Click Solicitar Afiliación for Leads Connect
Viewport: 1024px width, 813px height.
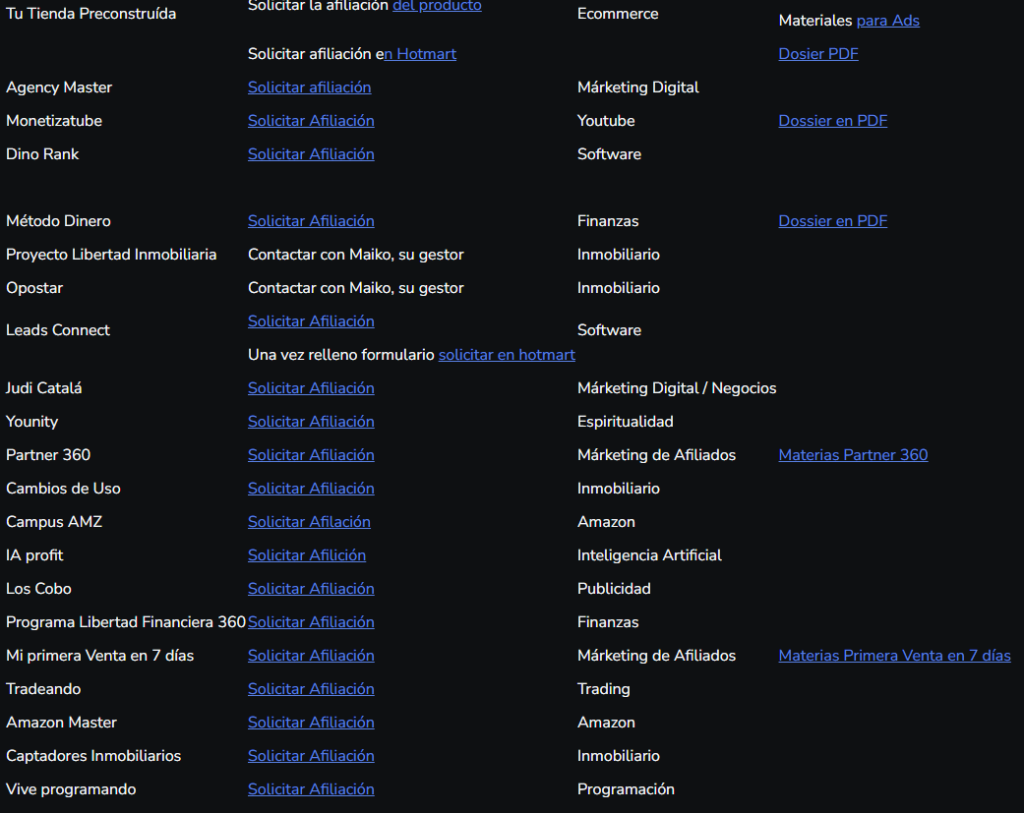[x=311, y=321]
